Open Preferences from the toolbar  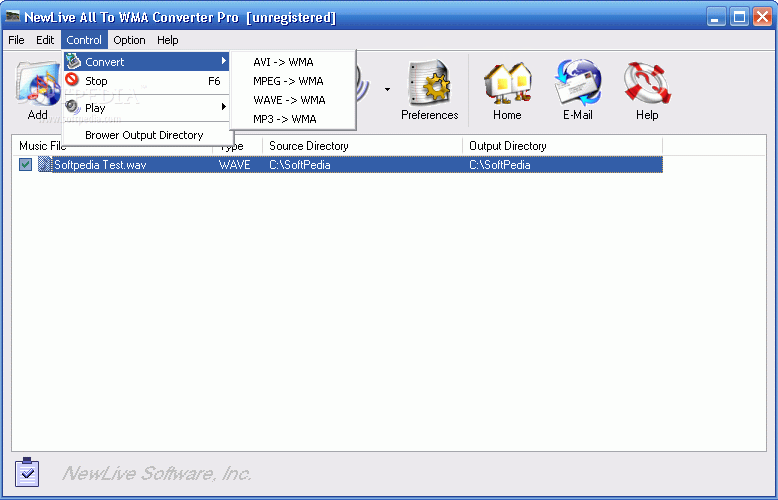pos(429,92)
